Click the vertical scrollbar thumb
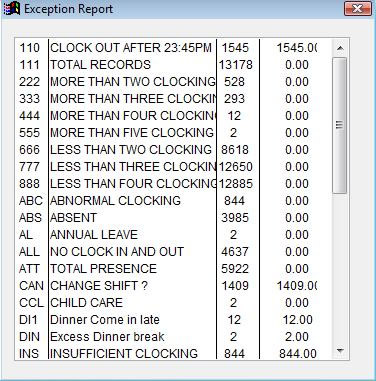The image size is (376, 381). [x=340, y=125]
